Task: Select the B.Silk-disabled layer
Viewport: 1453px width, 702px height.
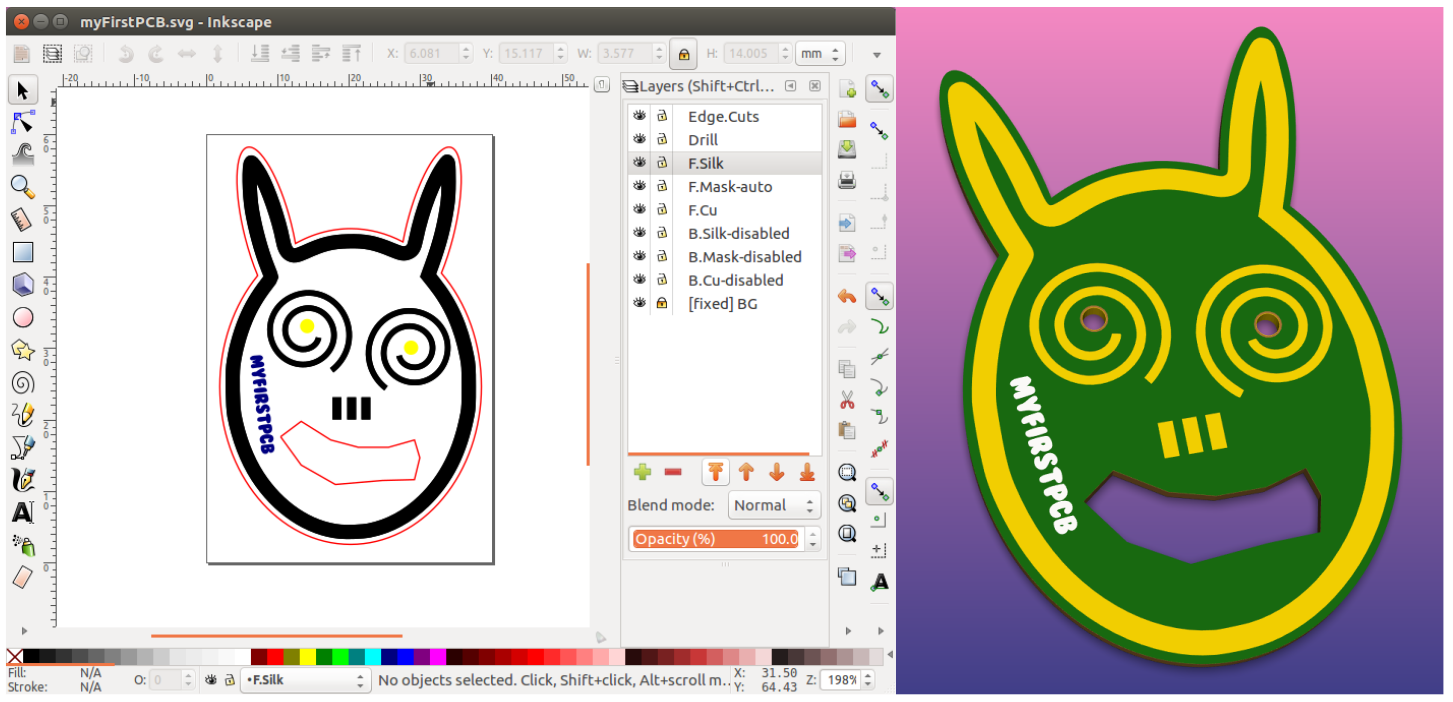Action: pos(738,233)
